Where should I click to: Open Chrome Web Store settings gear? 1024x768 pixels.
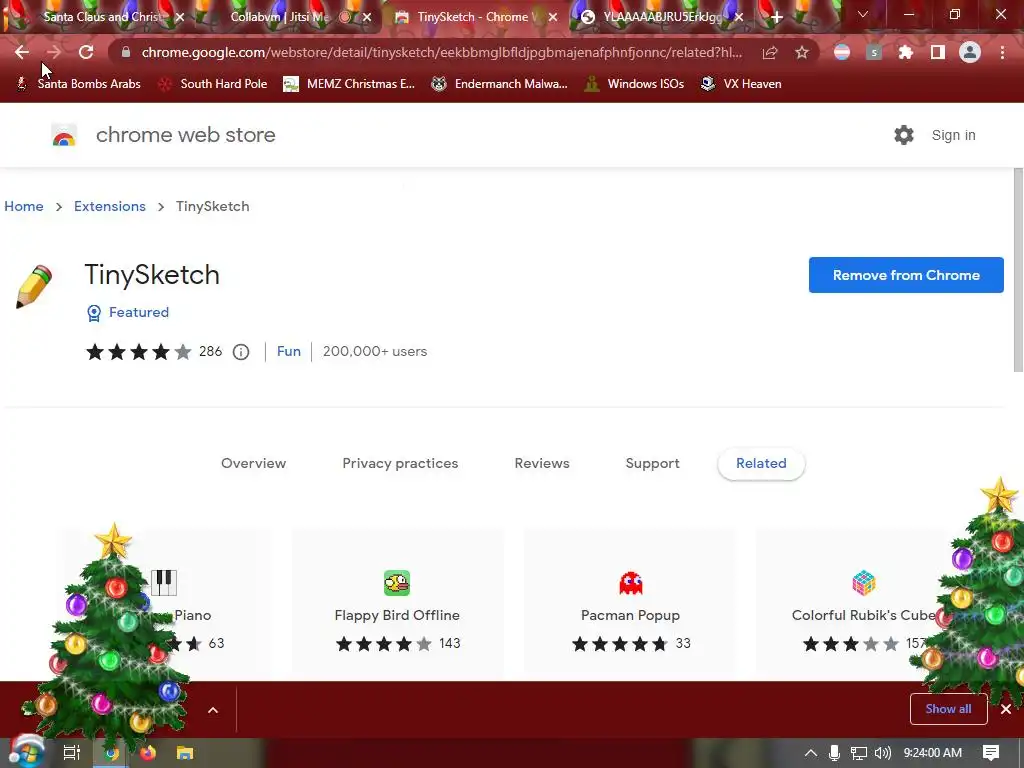pos(904,135)
